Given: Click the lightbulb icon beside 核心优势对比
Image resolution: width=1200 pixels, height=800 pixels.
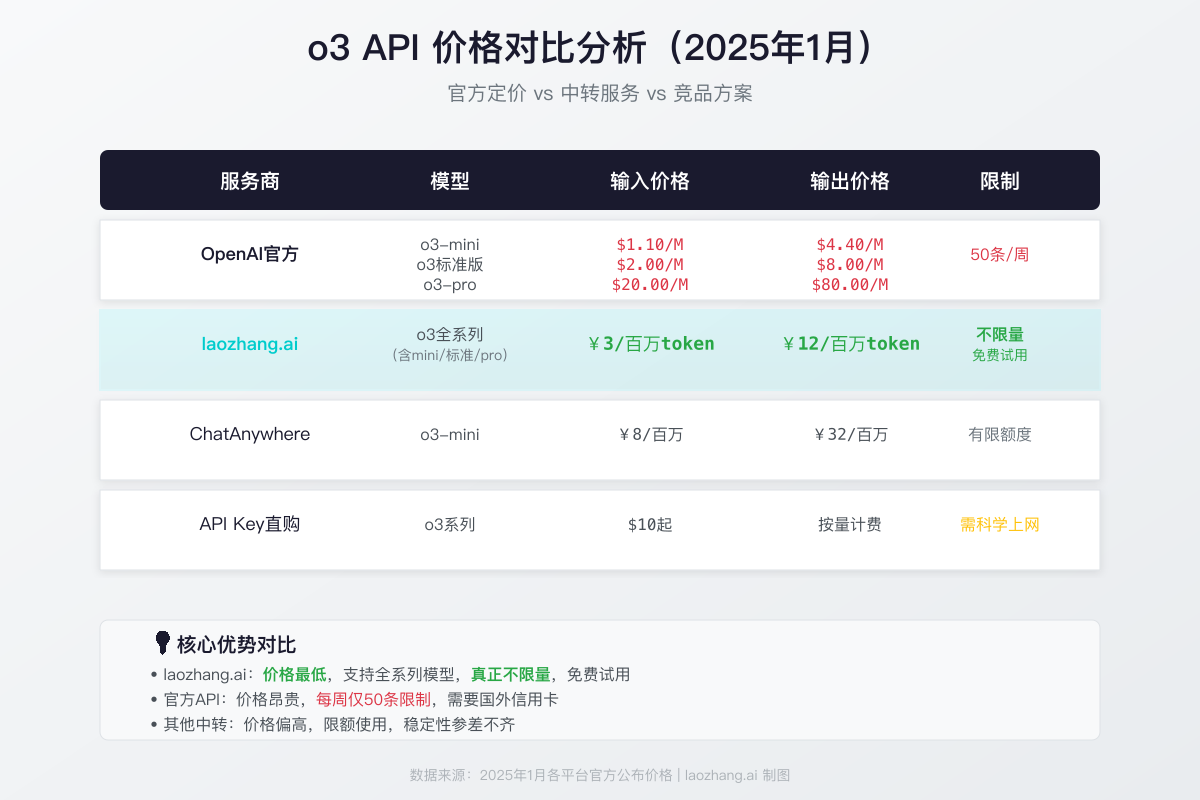Looking at the screenshot, I should 162,643.
